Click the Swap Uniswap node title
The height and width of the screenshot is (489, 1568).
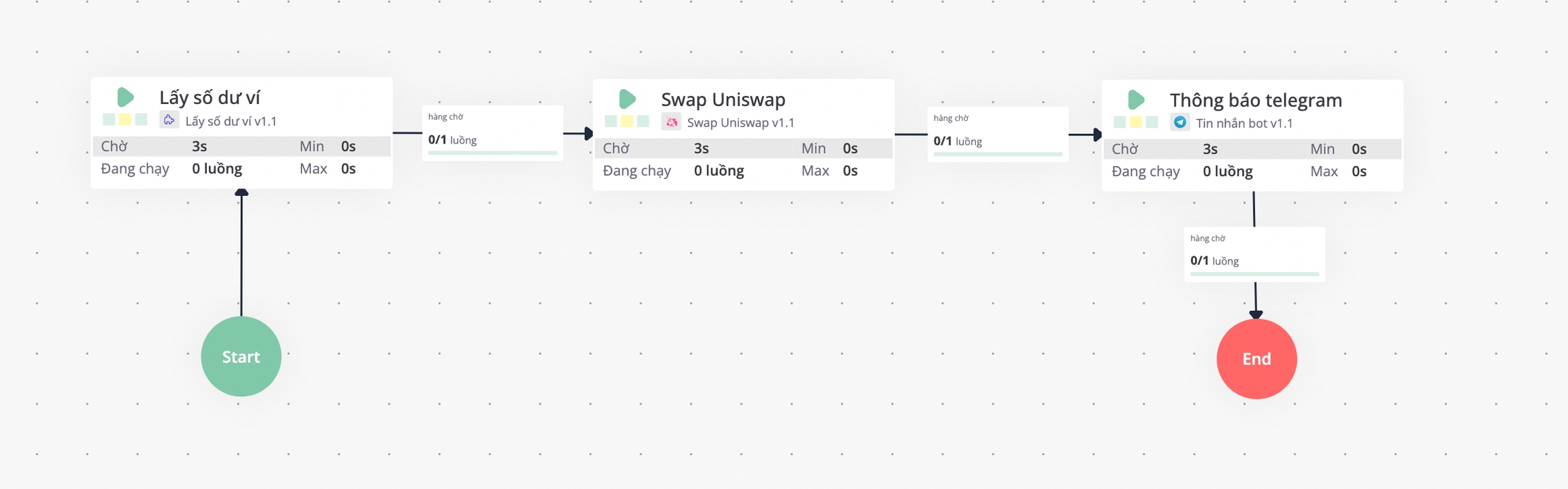tap(723, 99)
